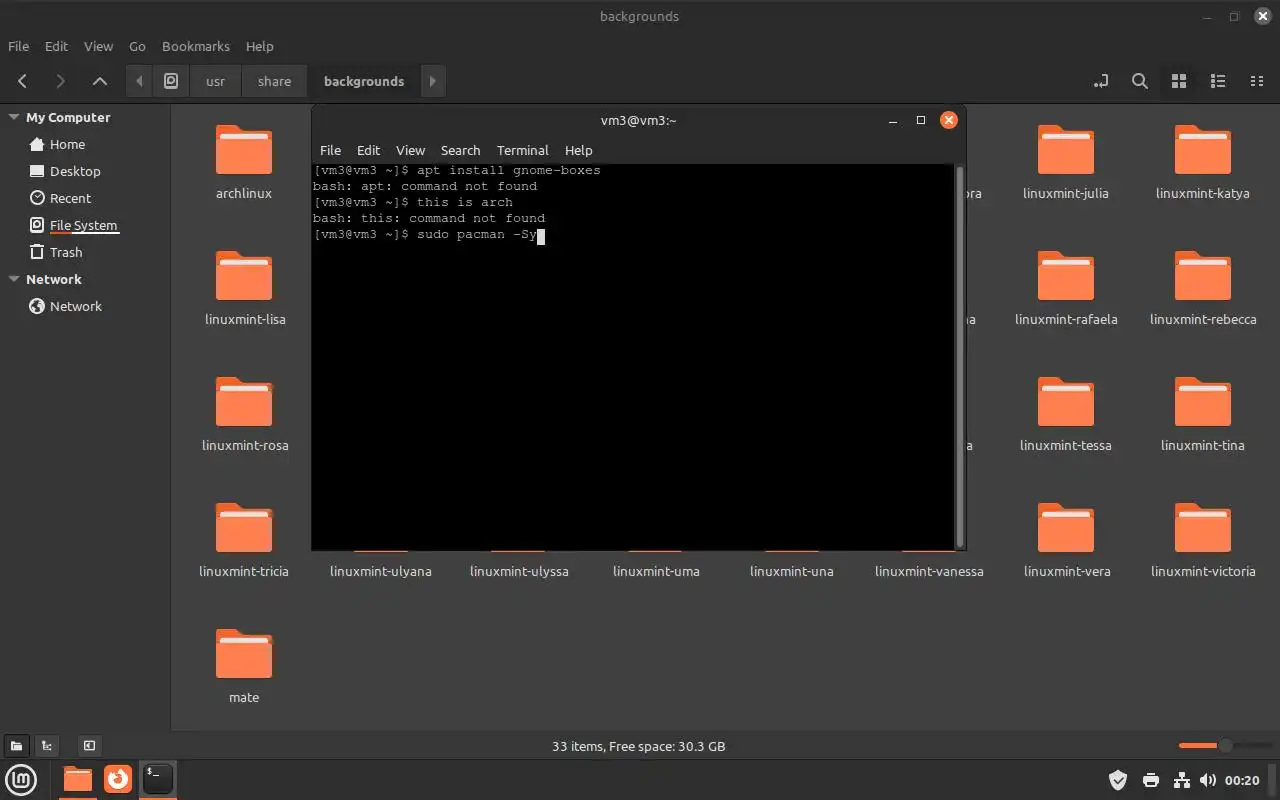The height and width of the screenshot is (800, 1280).
Task: Select the linuxmint-ulyssa folder label
Action: click(x=519, y=571)
